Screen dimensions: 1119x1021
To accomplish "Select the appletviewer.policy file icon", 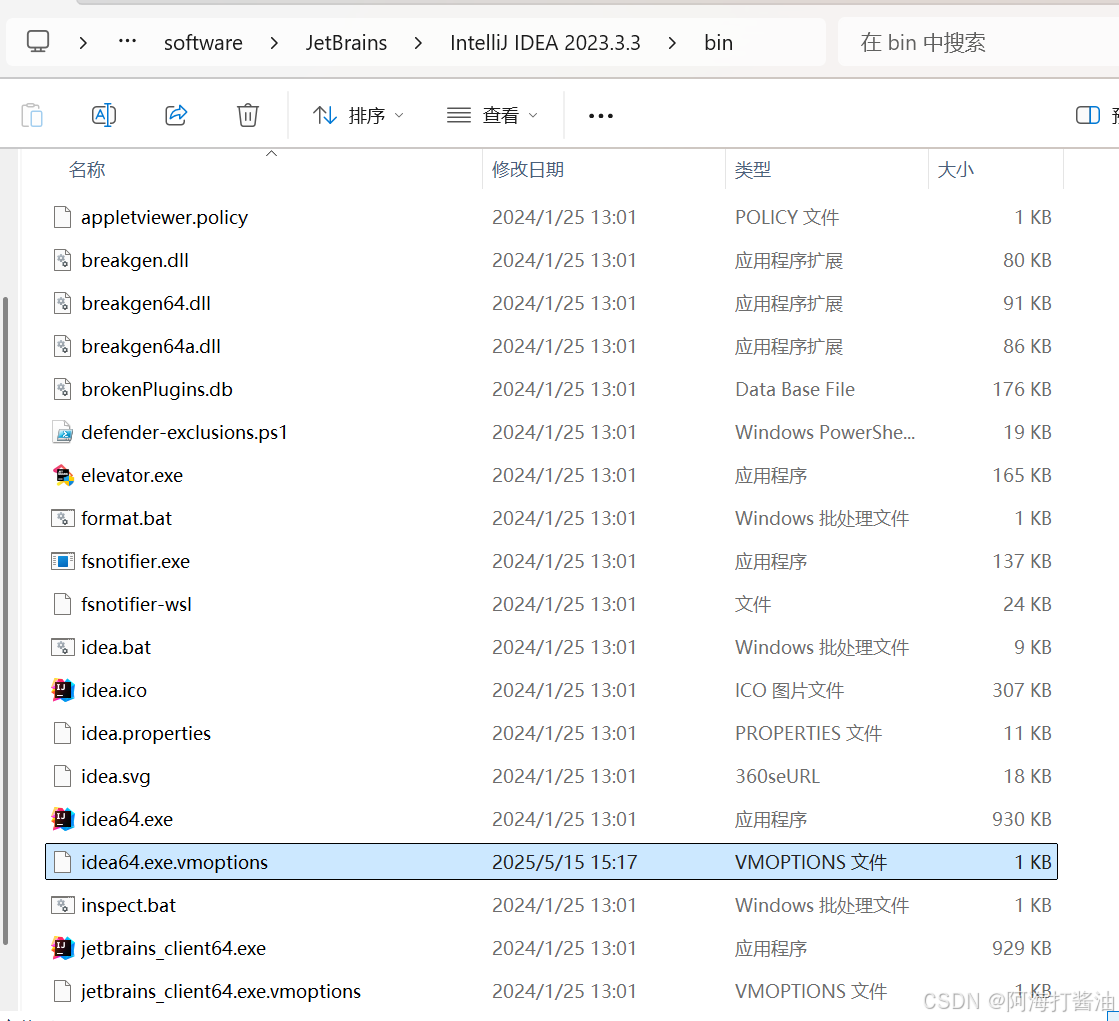I will (63, 217).
